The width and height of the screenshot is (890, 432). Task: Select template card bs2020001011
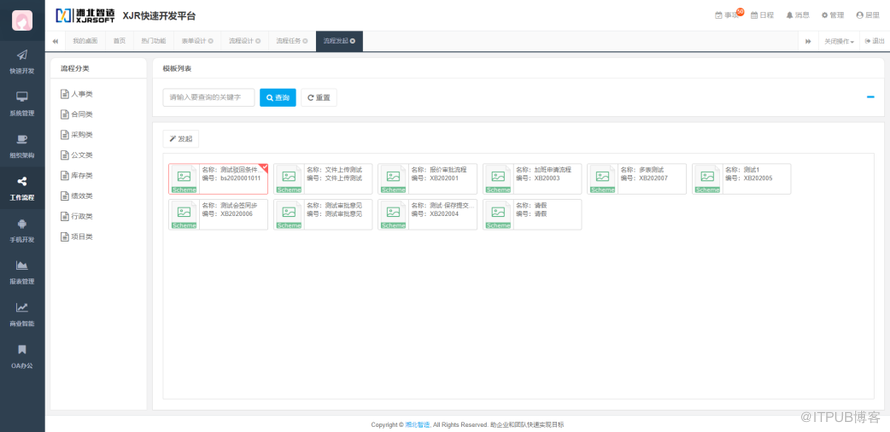click(218, 179)
